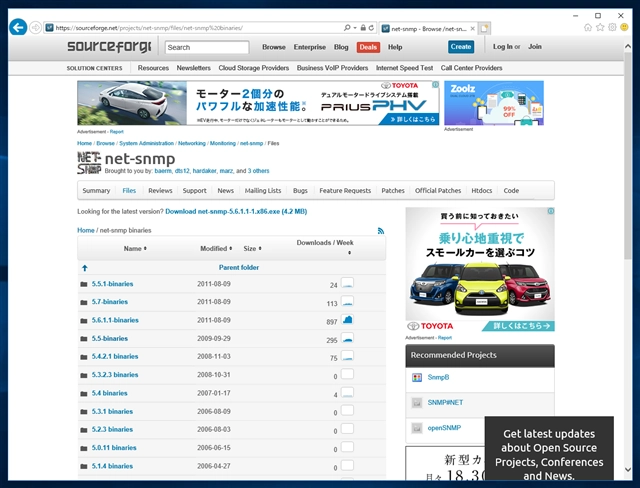Click the address bar security lock icon

[x=363, y=28]
